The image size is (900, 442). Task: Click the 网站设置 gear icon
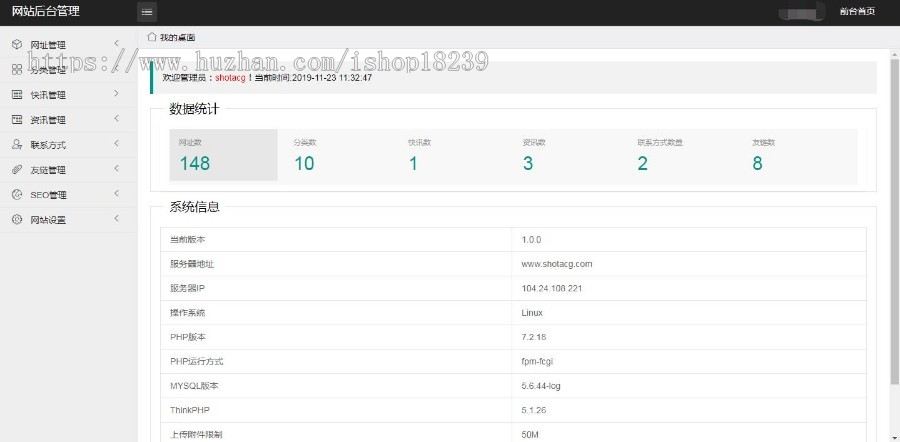[x=17, y=219]
